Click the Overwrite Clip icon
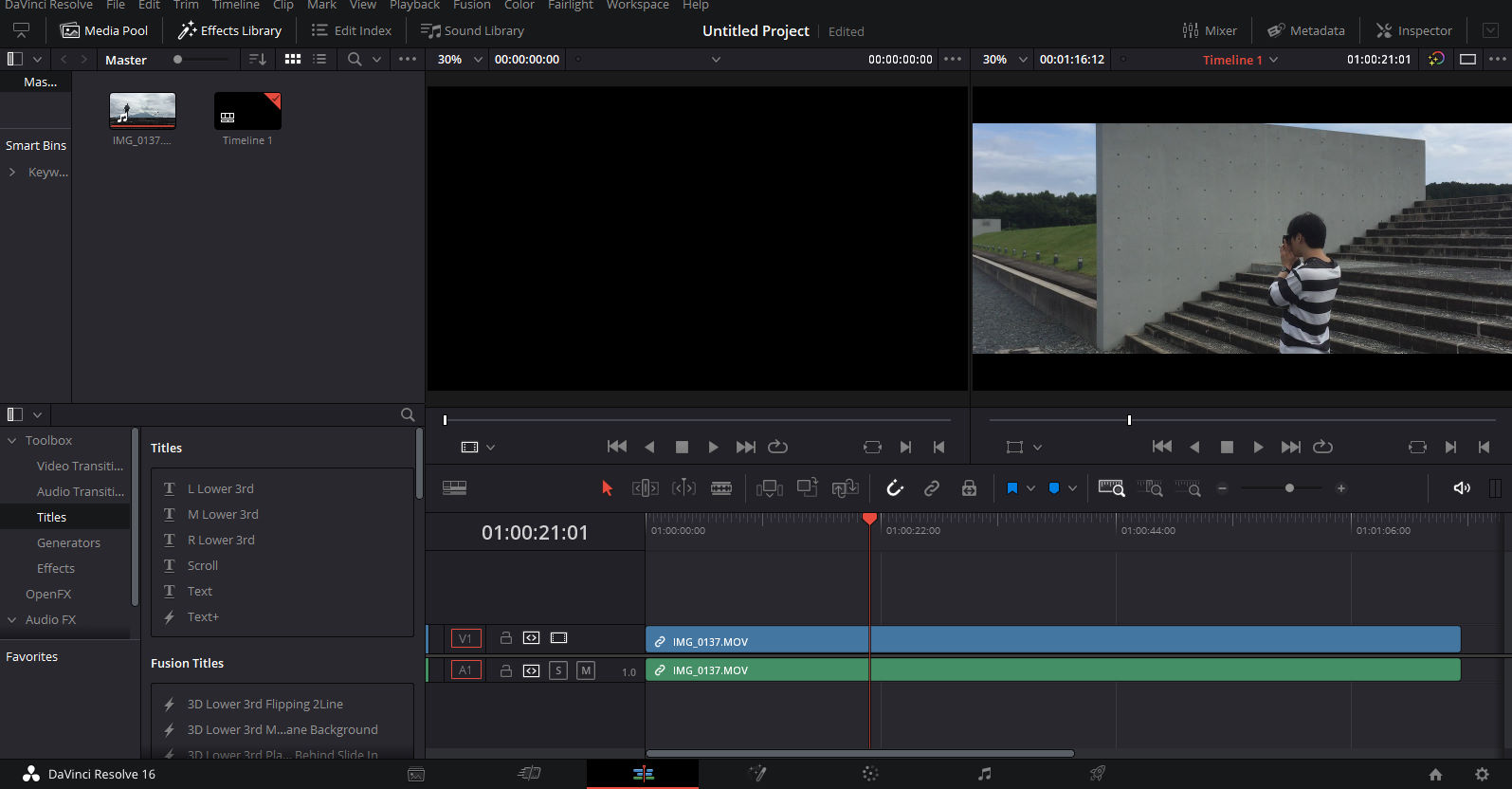Image resolution: width=1512 pixels, height=789 pixels. click(x=808, y=487)
